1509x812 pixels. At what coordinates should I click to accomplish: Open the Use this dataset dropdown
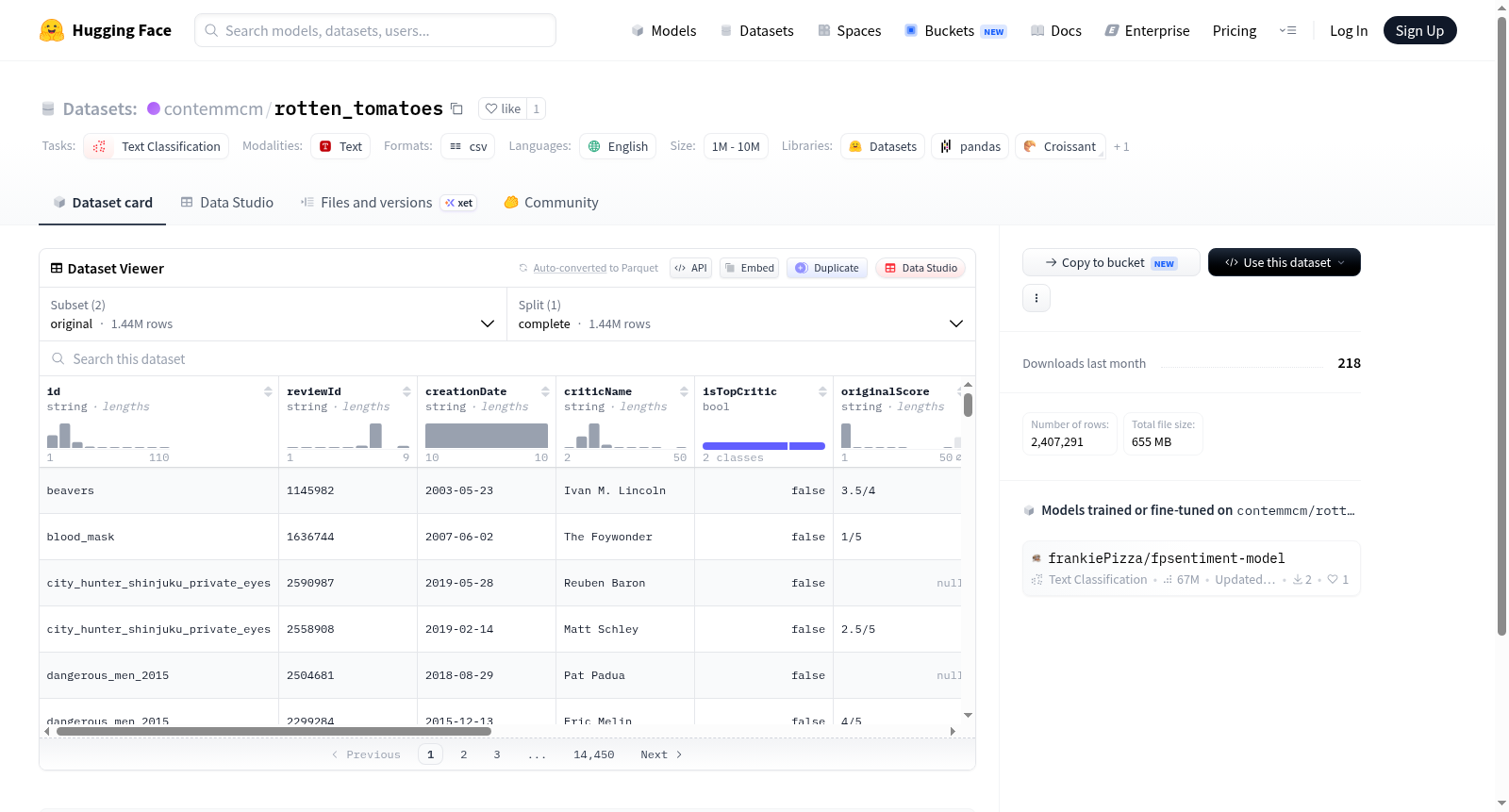pos(1285,262)
